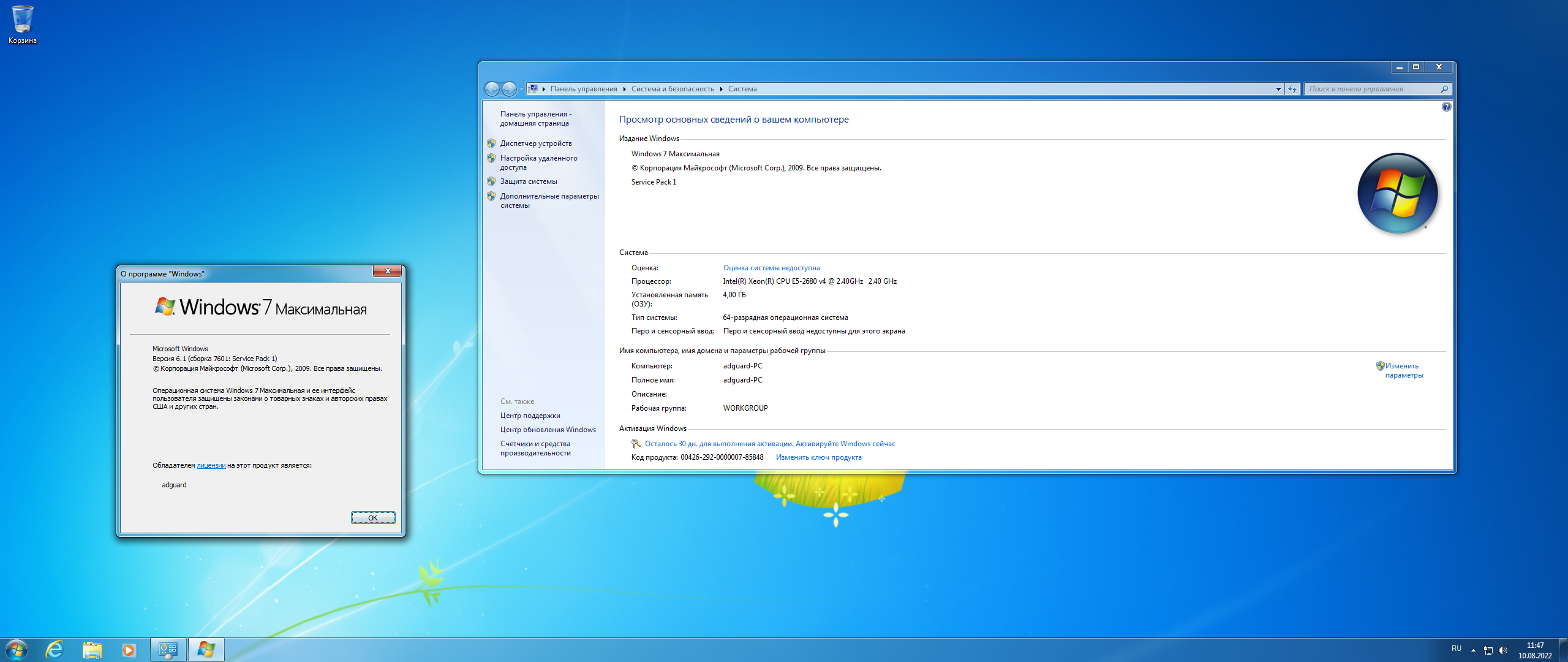Select the Панель управления breadcrumb
Screen dimensions: 1568x662
(584, 89)
